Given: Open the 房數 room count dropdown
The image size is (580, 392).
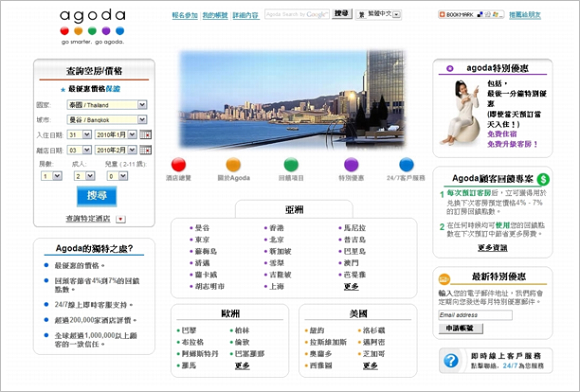Looking at the screenshot, I should (x=51, y=176).
